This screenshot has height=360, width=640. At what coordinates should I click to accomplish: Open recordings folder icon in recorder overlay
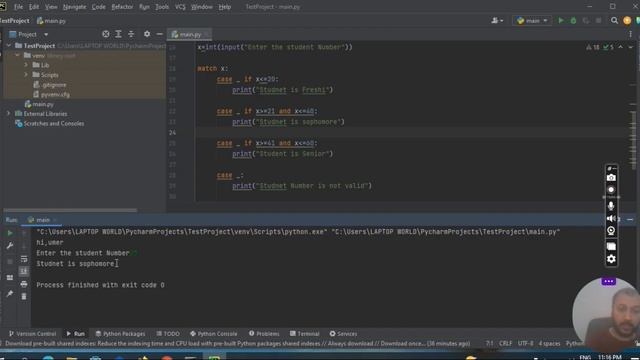pos(611,247)
